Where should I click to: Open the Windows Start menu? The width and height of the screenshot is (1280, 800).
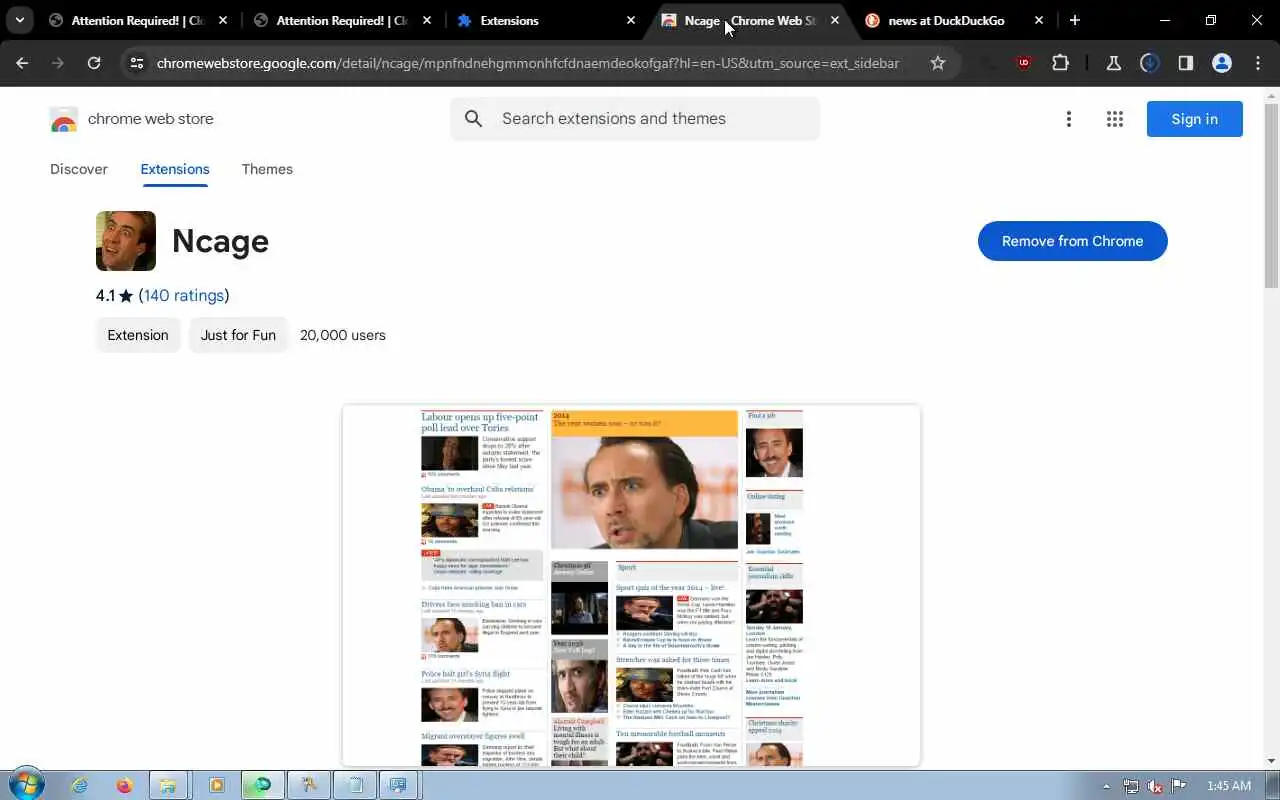click(x=27, y=785)
